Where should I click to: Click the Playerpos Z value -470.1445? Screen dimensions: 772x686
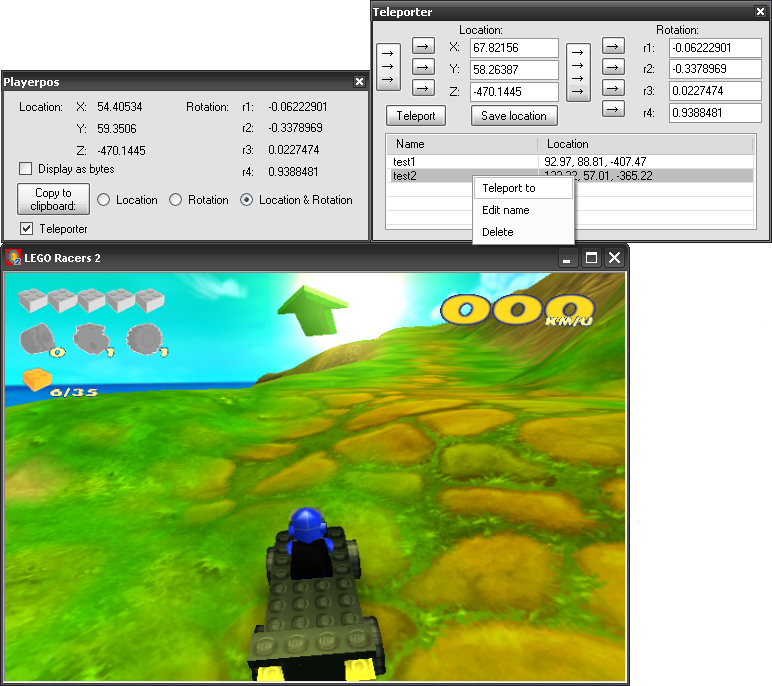point(121,151)
